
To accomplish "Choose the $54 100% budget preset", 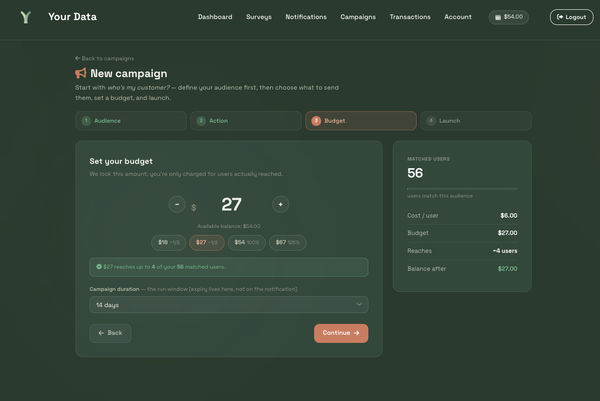I will click(247, 243).
